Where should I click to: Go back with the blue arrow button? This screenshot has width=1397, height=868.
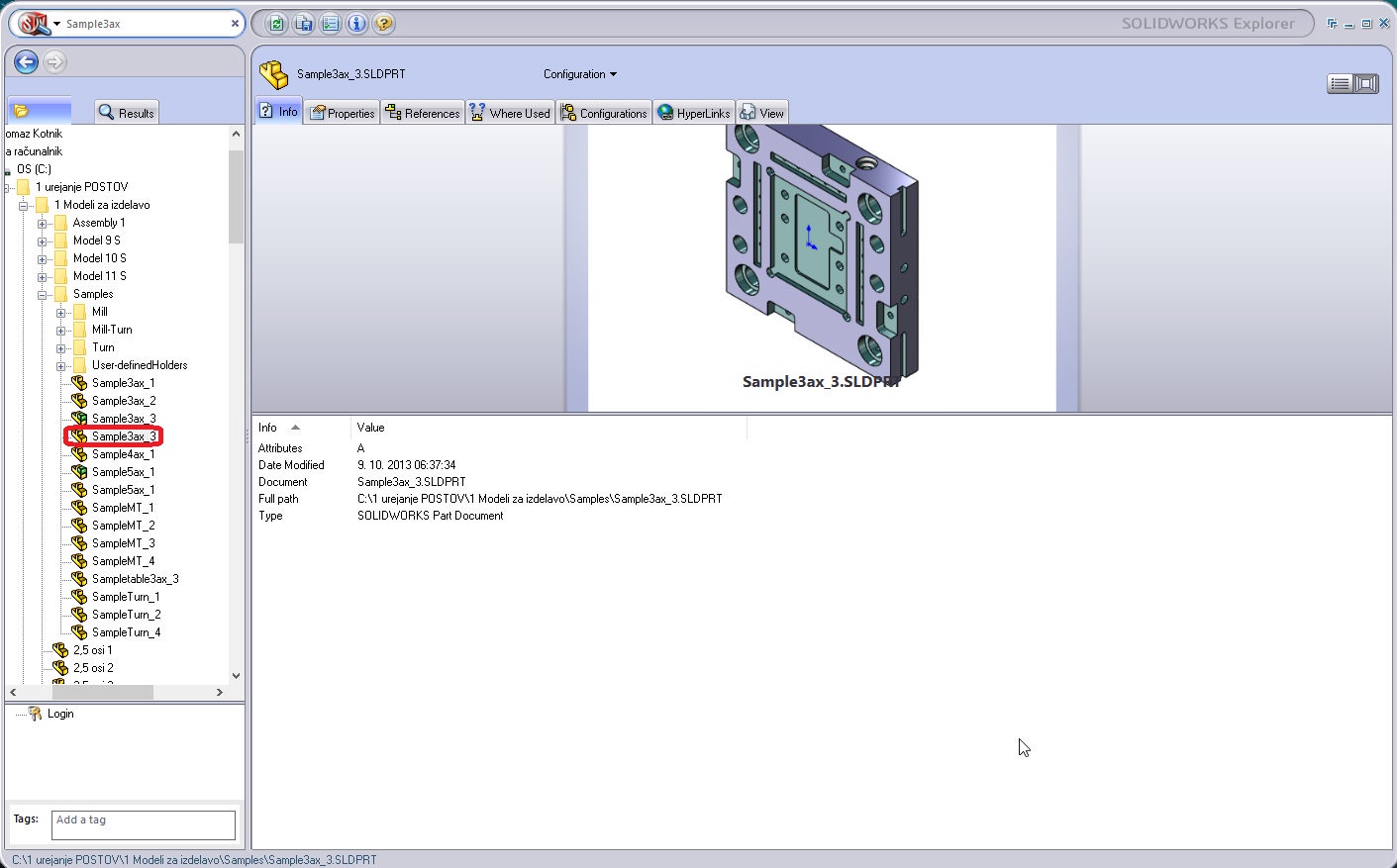(27, 62)
